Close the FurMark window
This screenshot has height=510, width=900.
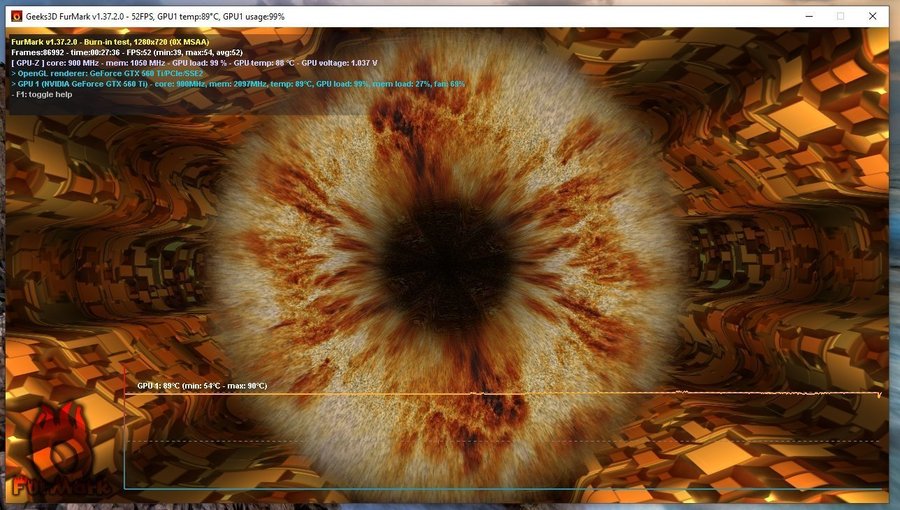[872, 17]
